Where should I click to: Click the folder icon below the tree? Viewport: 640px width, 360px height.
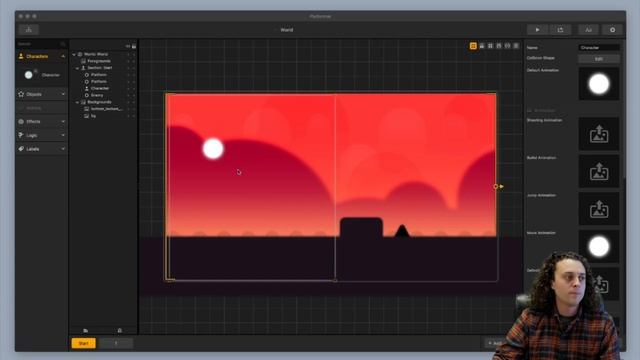[85, 330]
